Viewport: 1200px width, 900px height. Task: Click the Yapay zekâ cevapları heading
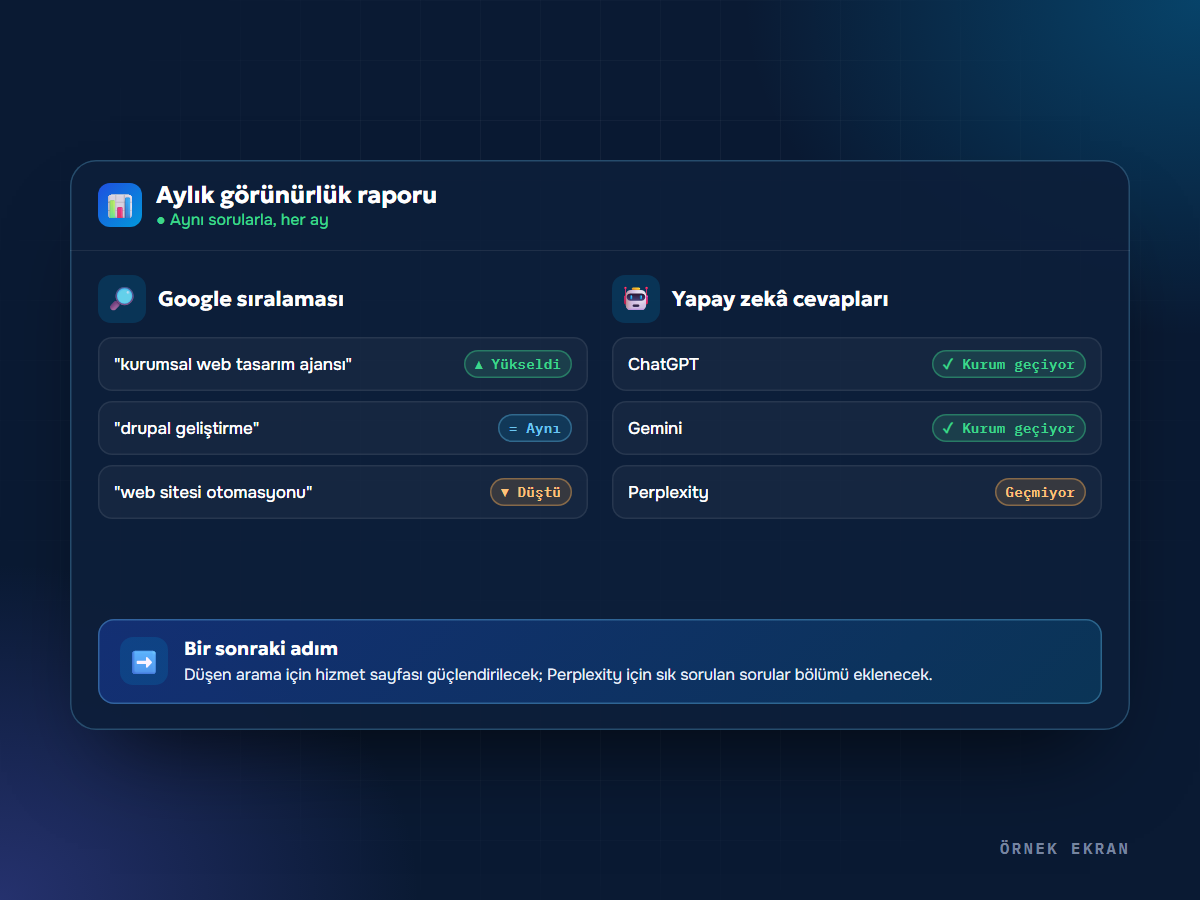(780, 299)
